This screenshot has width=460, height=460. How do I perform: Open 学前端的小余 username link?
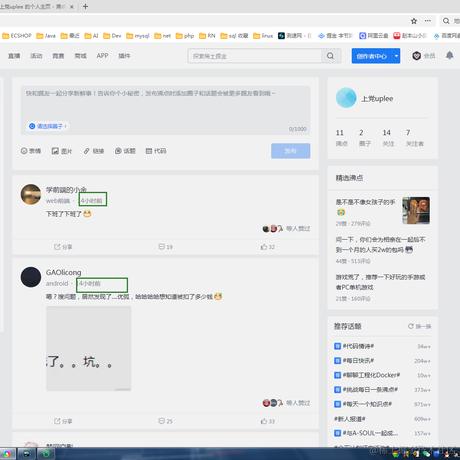click(66, 190)
